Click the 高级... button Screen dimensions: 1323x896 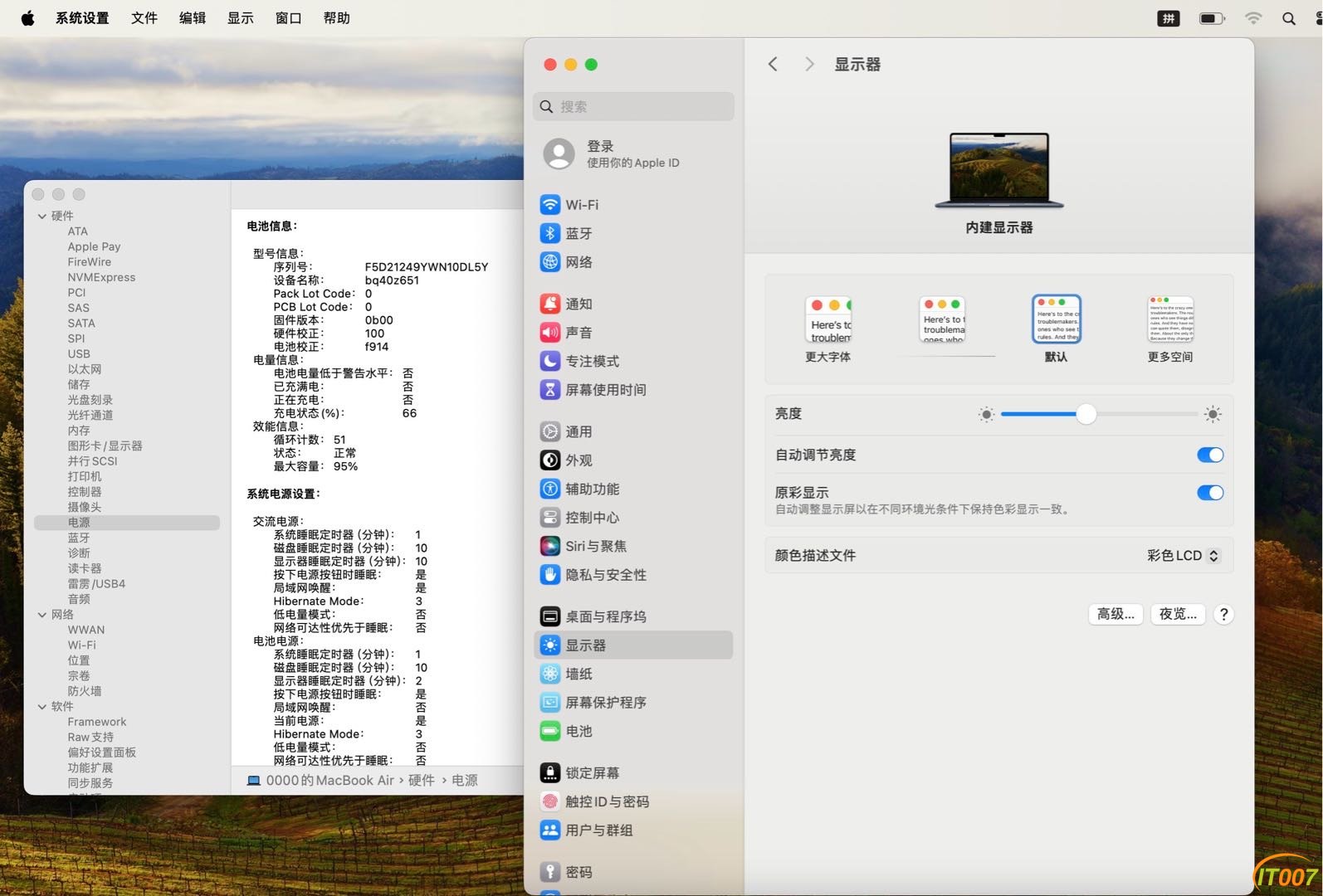pos(1116,614)
